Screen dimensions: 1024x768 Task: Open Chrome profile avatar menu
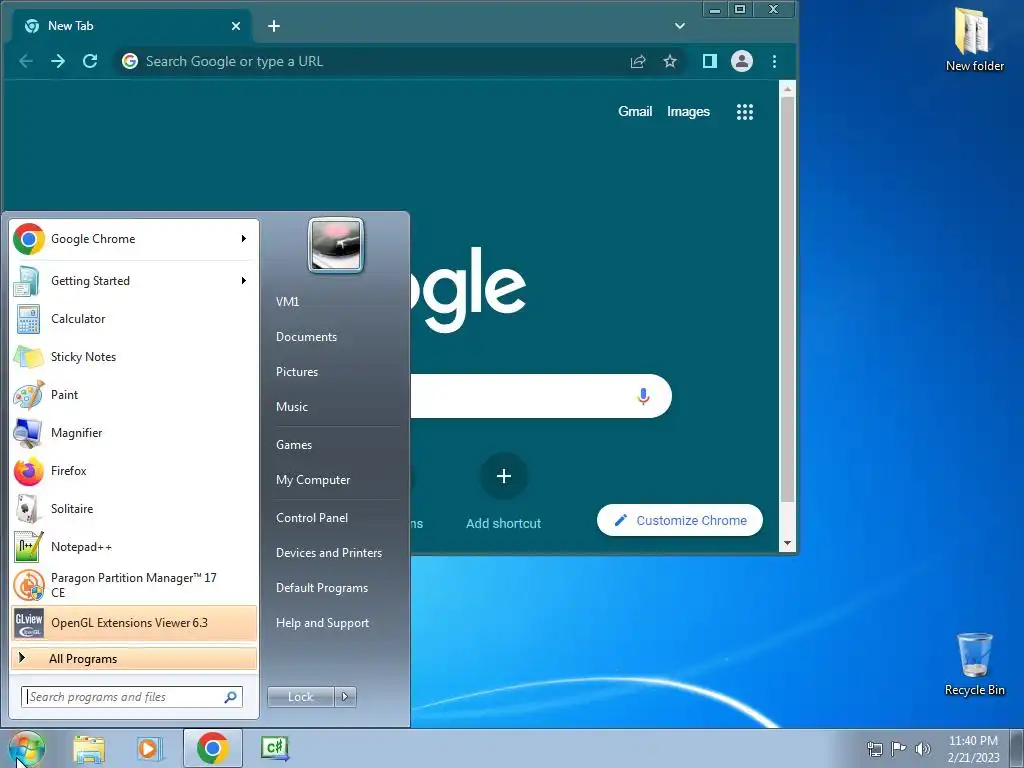point(742,61)
